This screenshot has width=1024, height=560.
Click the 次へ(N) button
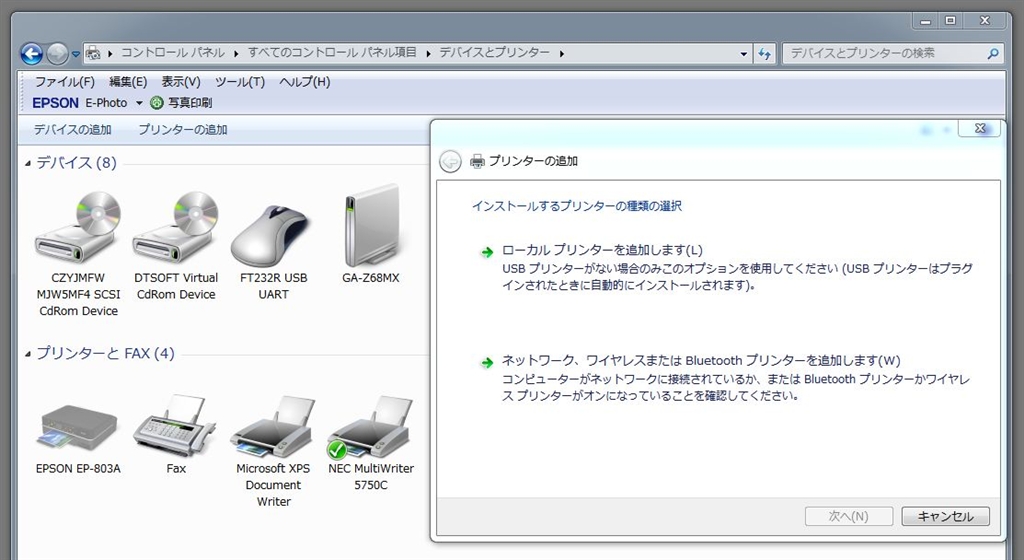coord(849,516)
